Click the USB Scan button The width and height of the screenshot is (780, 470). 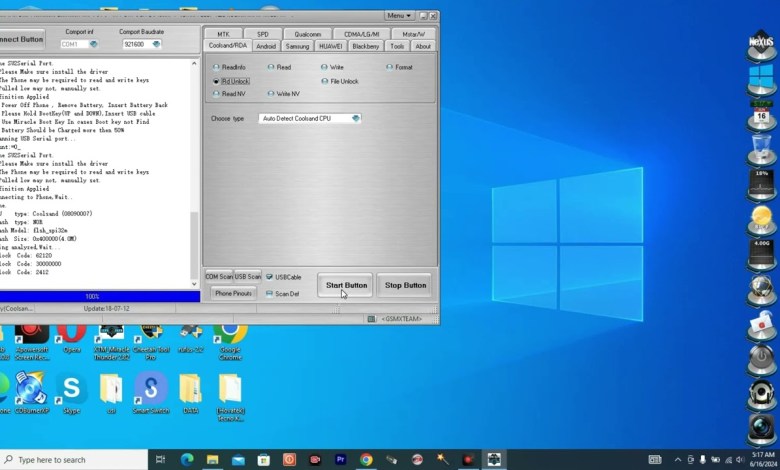click(247, 277)
